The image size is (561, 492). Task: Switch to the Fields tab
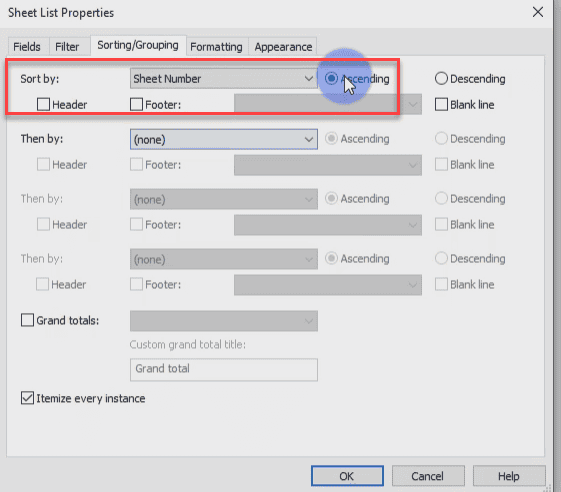[x=27, y=47]
